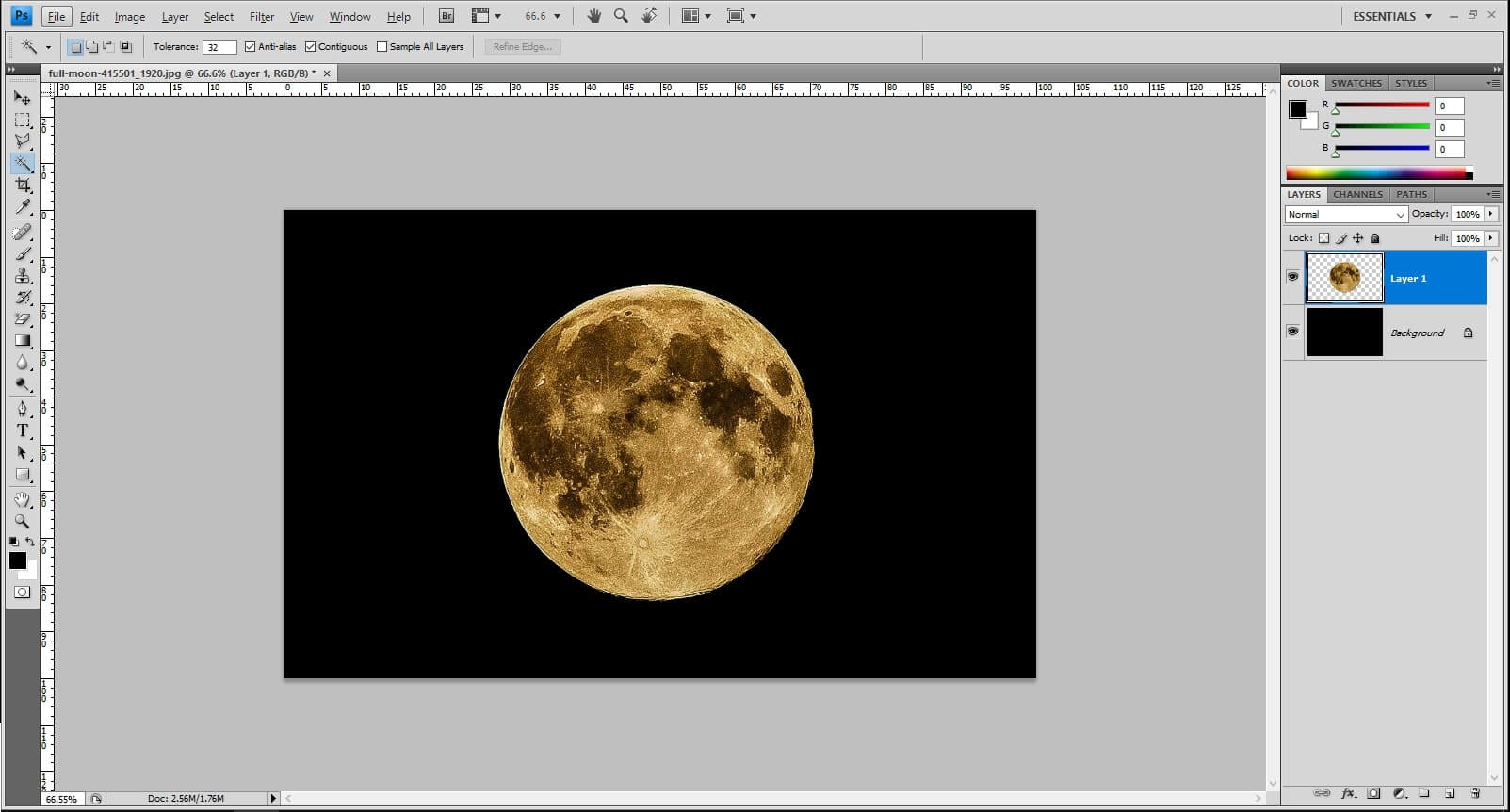Open the tool preset picker arrow

48,47
